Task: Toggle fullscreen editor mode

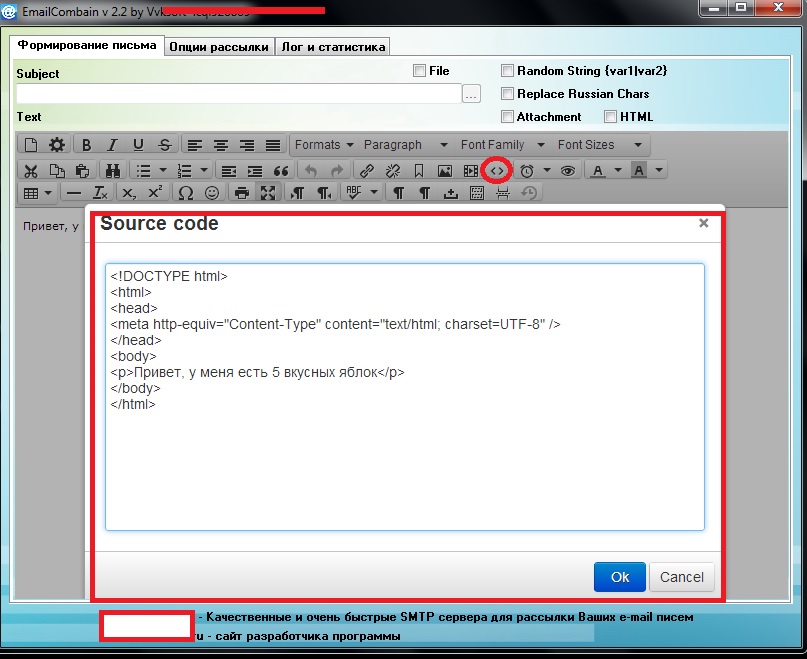Action: 268,193
